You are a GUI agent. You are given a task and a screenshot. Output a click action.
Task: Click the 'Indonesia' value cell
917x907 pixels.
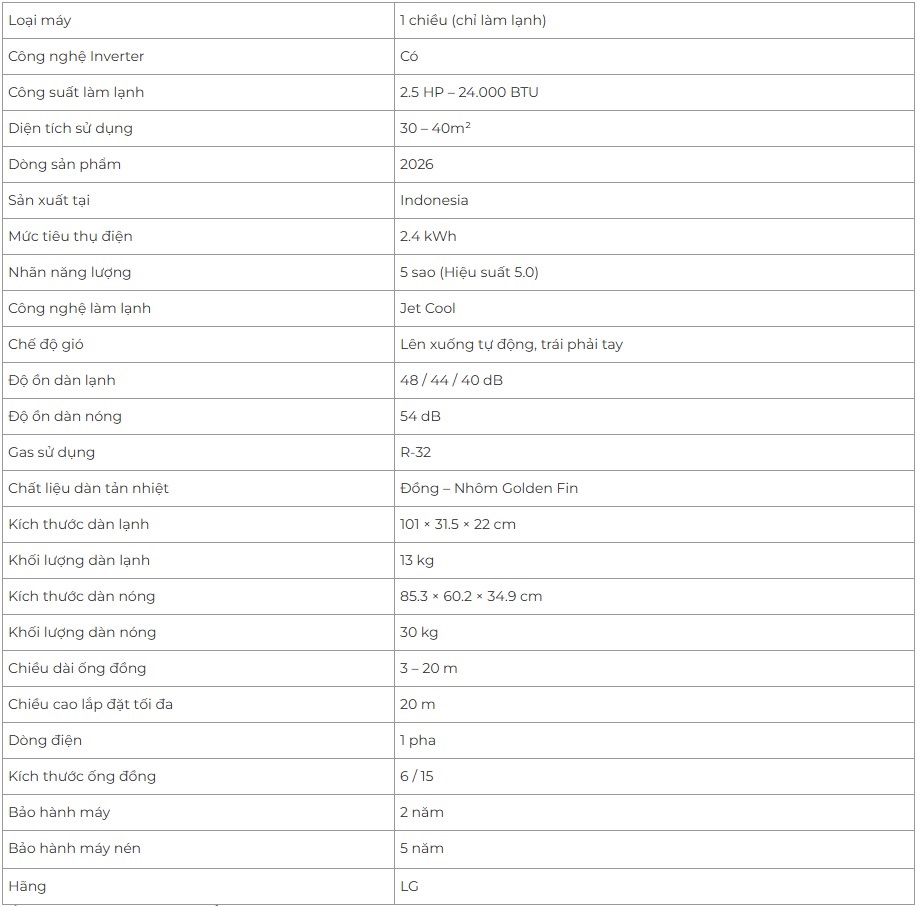click(434, 200)
